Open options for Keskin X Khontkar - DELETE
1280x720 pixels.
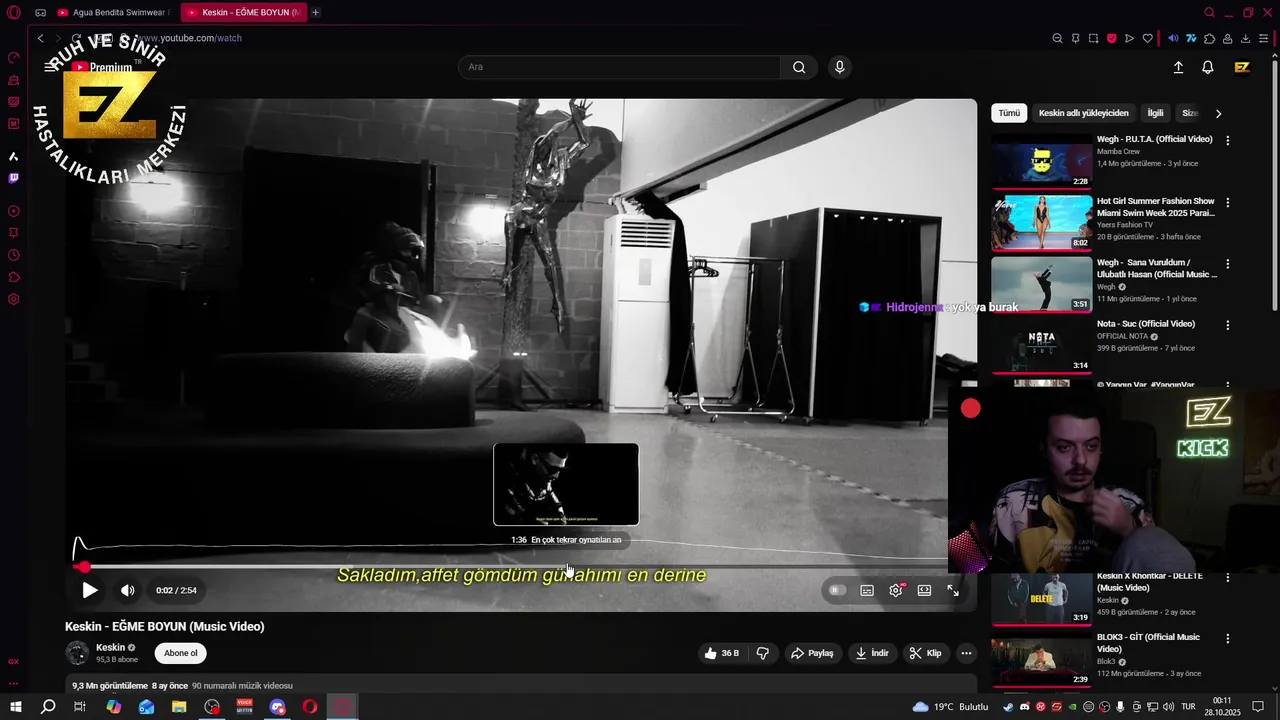(1228, 578)
